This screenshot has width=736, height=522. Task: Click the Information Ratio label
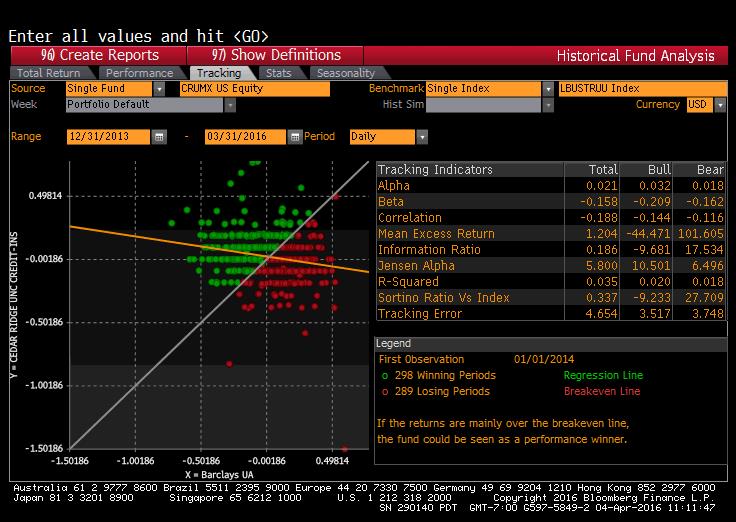(429, 250)
